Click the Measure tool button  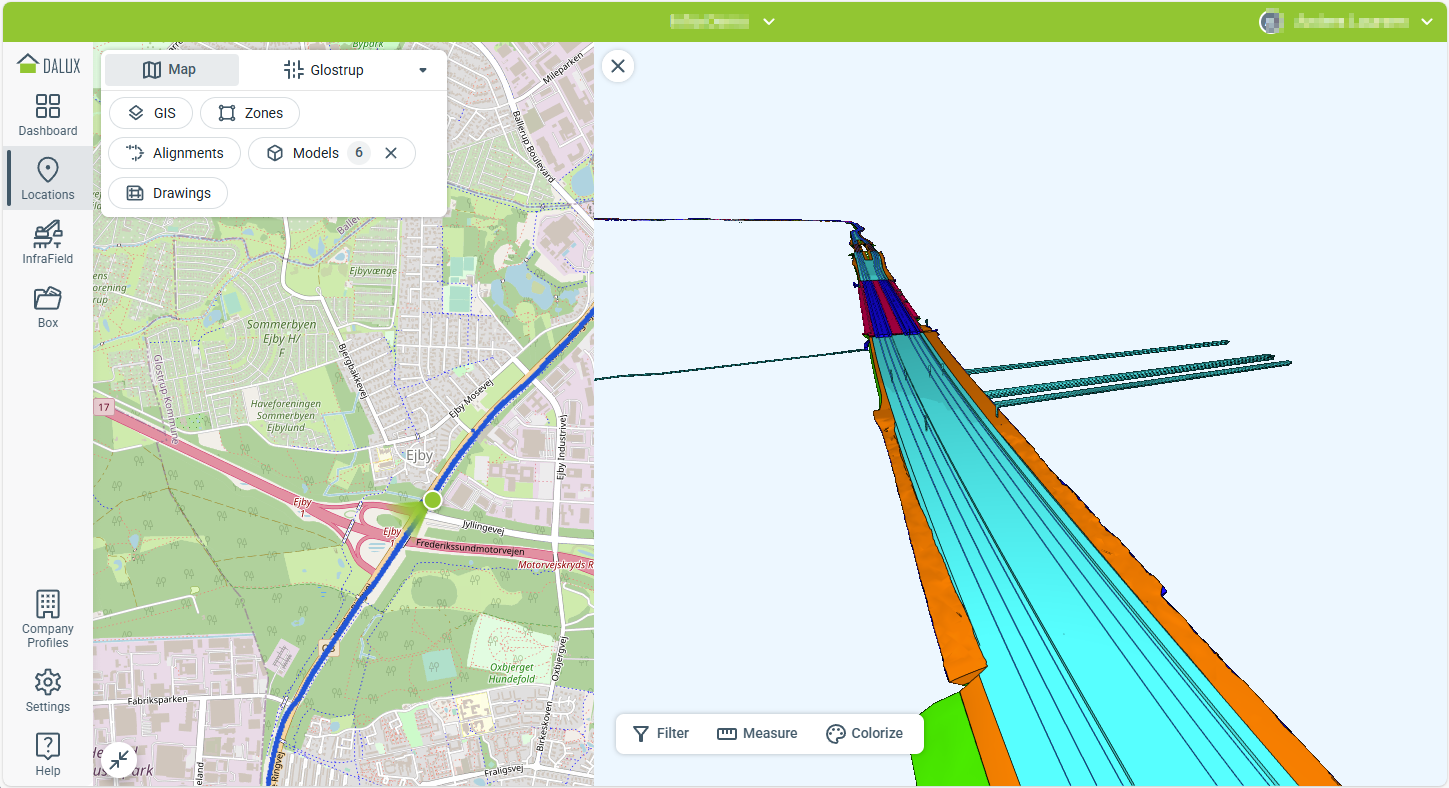(757, 733)
